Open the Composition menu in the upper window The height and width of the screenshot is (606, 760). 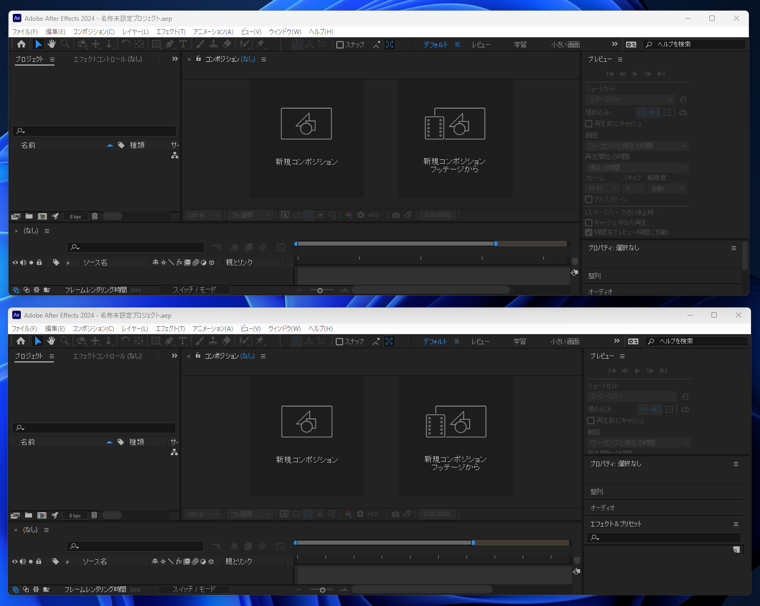(94, 32)
